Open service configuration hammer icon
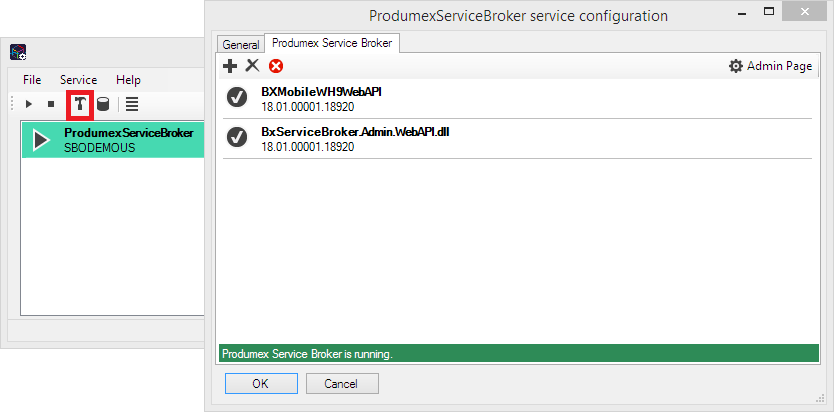The image size is (834, 412). [x=80, y=104]
